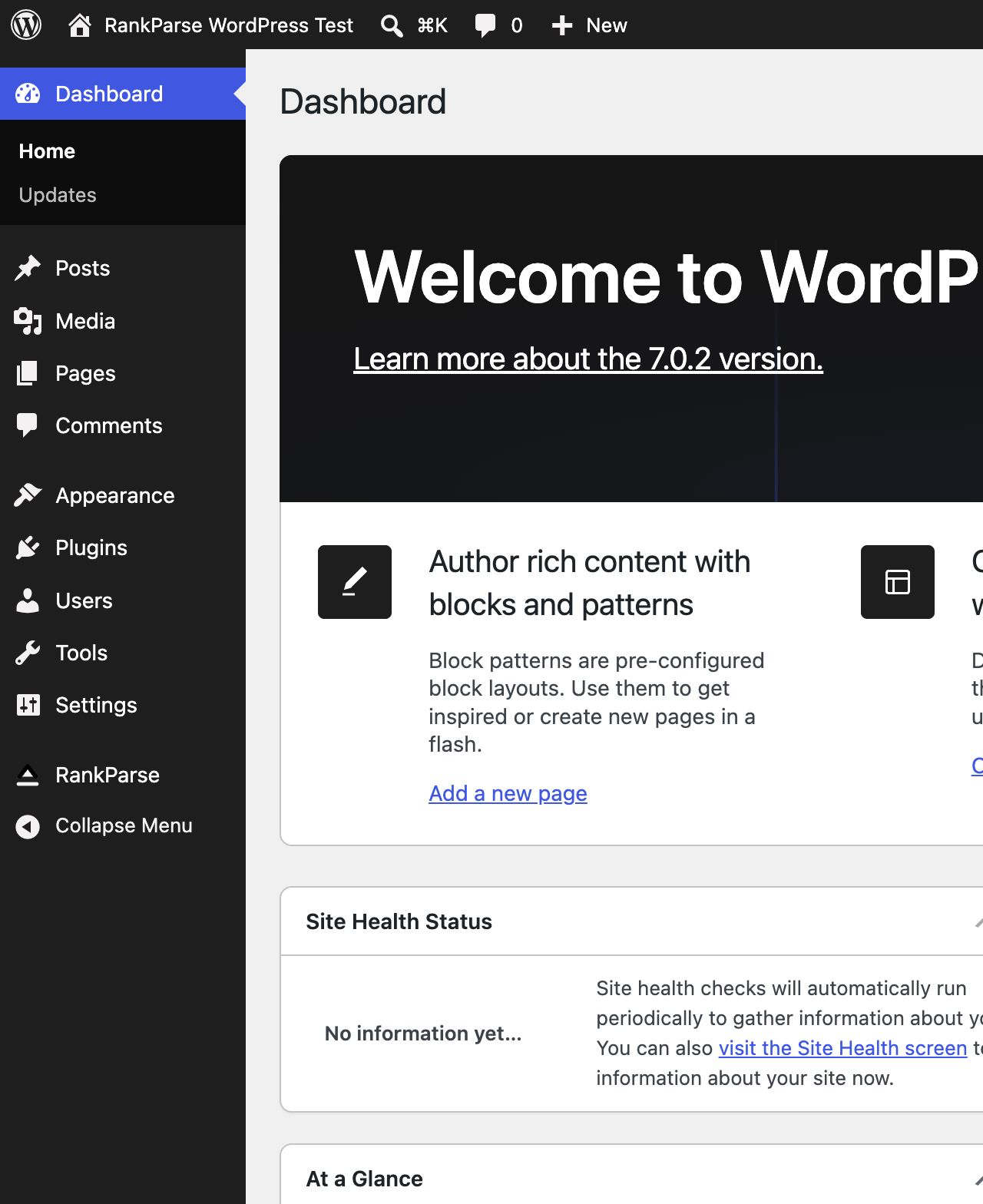Click the Add a new page link
983x1204 pixels.
tap(508, 793)
